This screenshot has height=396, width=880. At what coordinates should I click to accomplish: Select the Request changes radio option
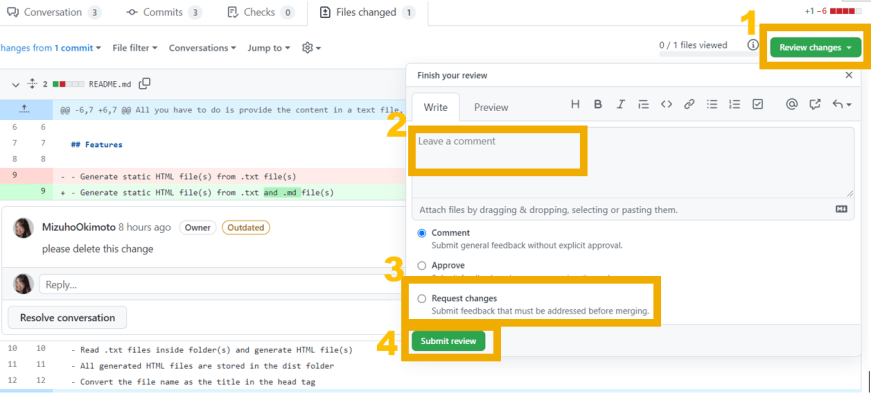(421, 299)
